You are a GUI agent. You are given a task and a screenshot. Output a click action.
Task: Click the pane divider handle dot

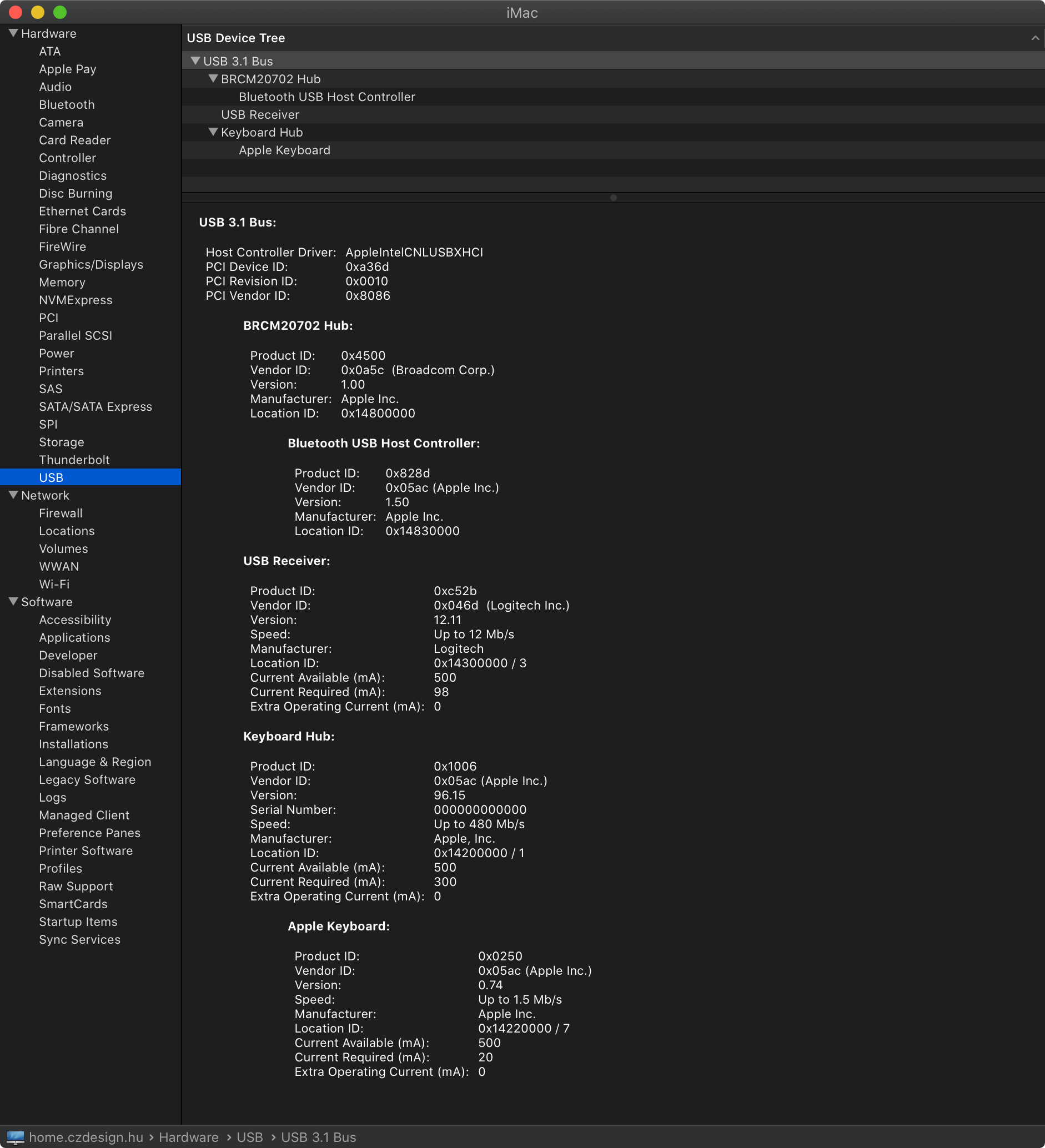click(614, 198)
